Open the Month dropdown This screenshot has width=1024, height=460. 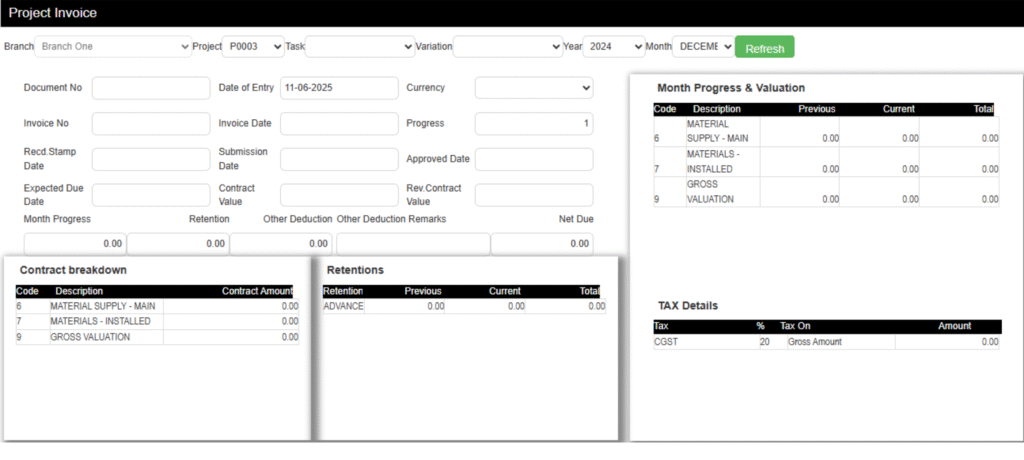(x=702, y=46)
